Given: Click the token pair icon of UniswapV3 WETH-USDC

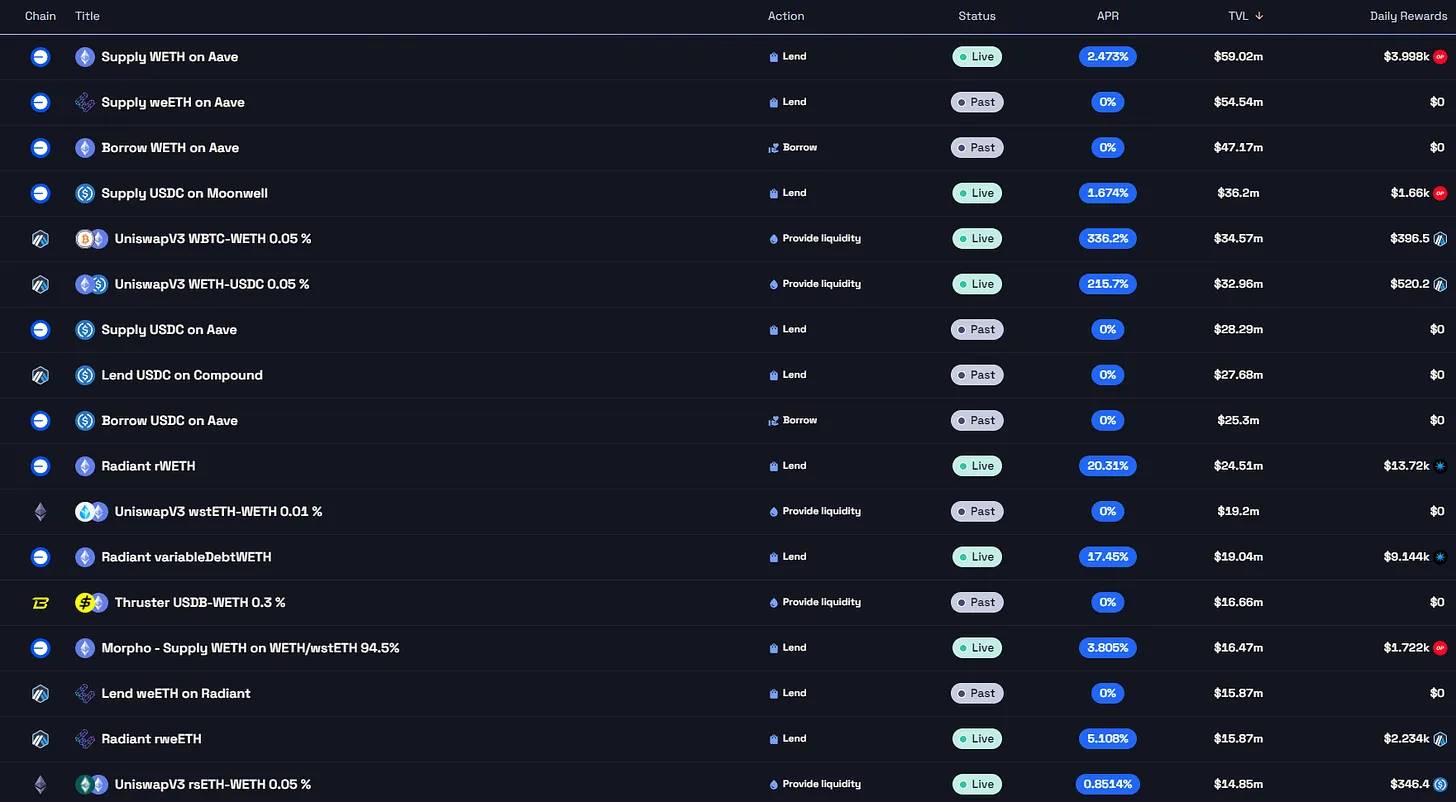Looking at the screenshot, I should click(x=92, y=284).
